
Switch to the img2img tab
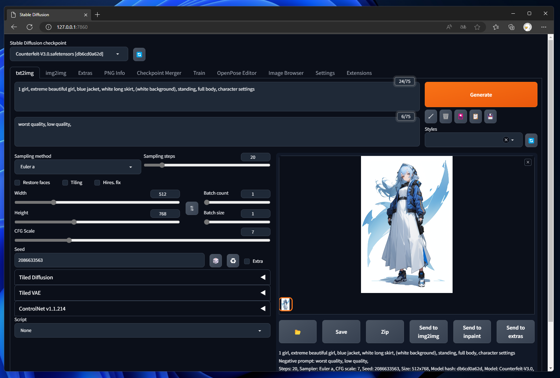click(56, 73)
